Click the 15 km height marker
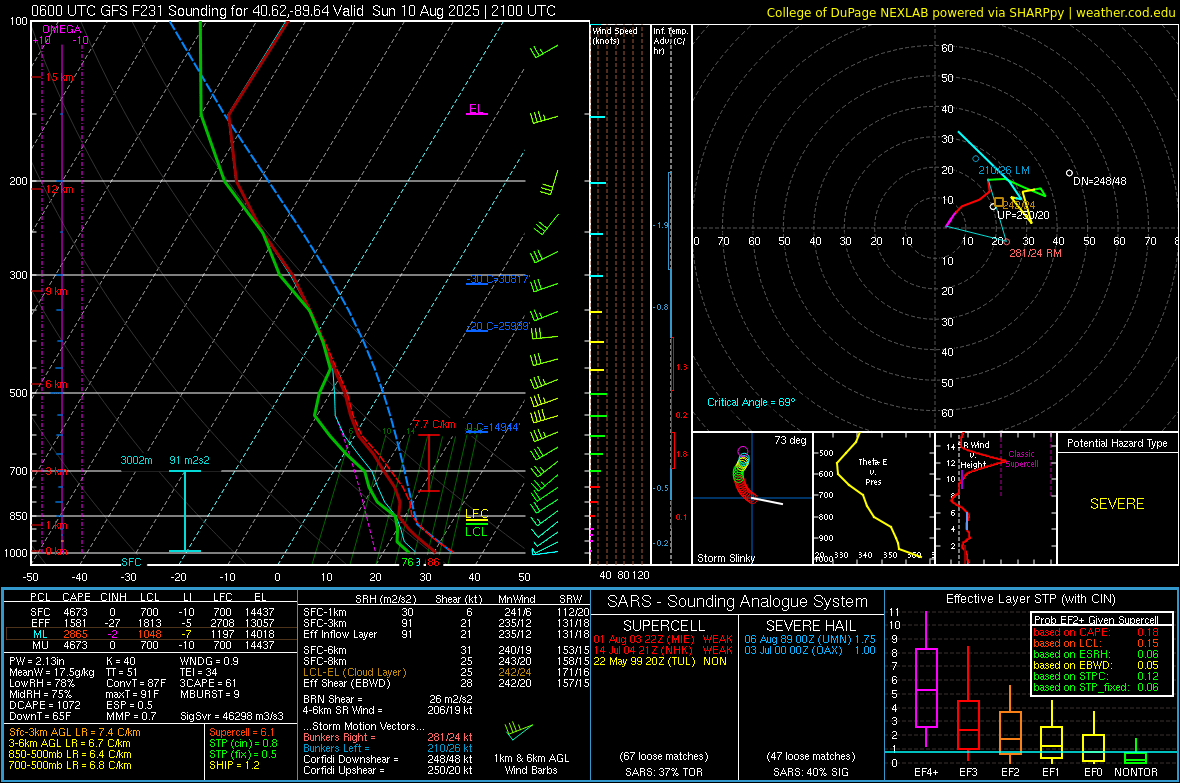 [x=59, y=78]
